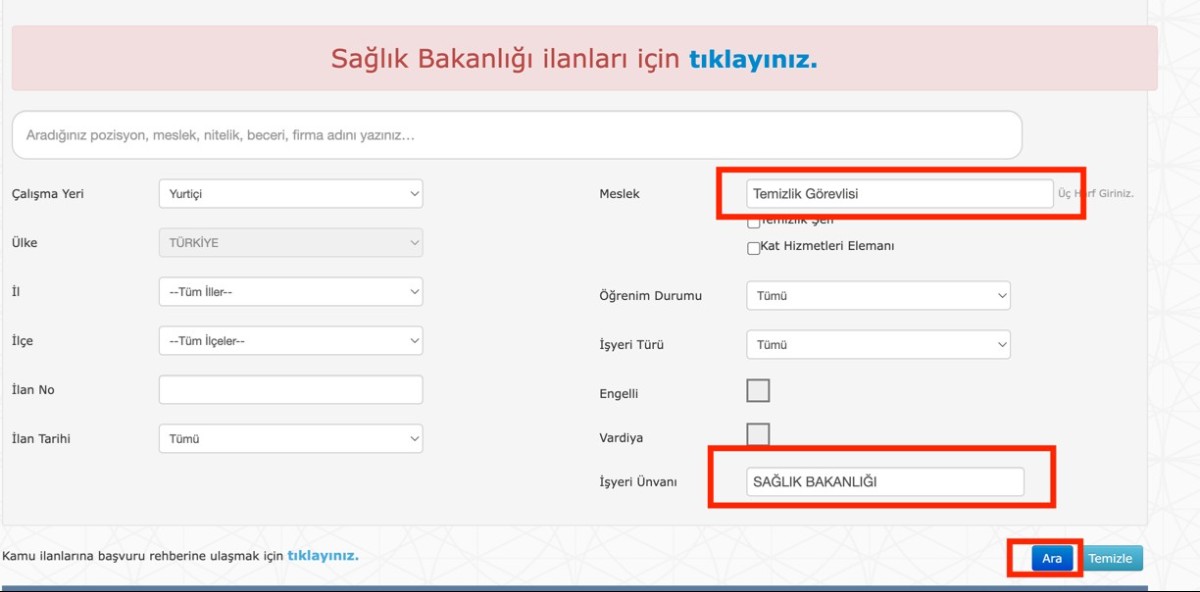Enable the Engelli checkbox

(x=757, y=391)
